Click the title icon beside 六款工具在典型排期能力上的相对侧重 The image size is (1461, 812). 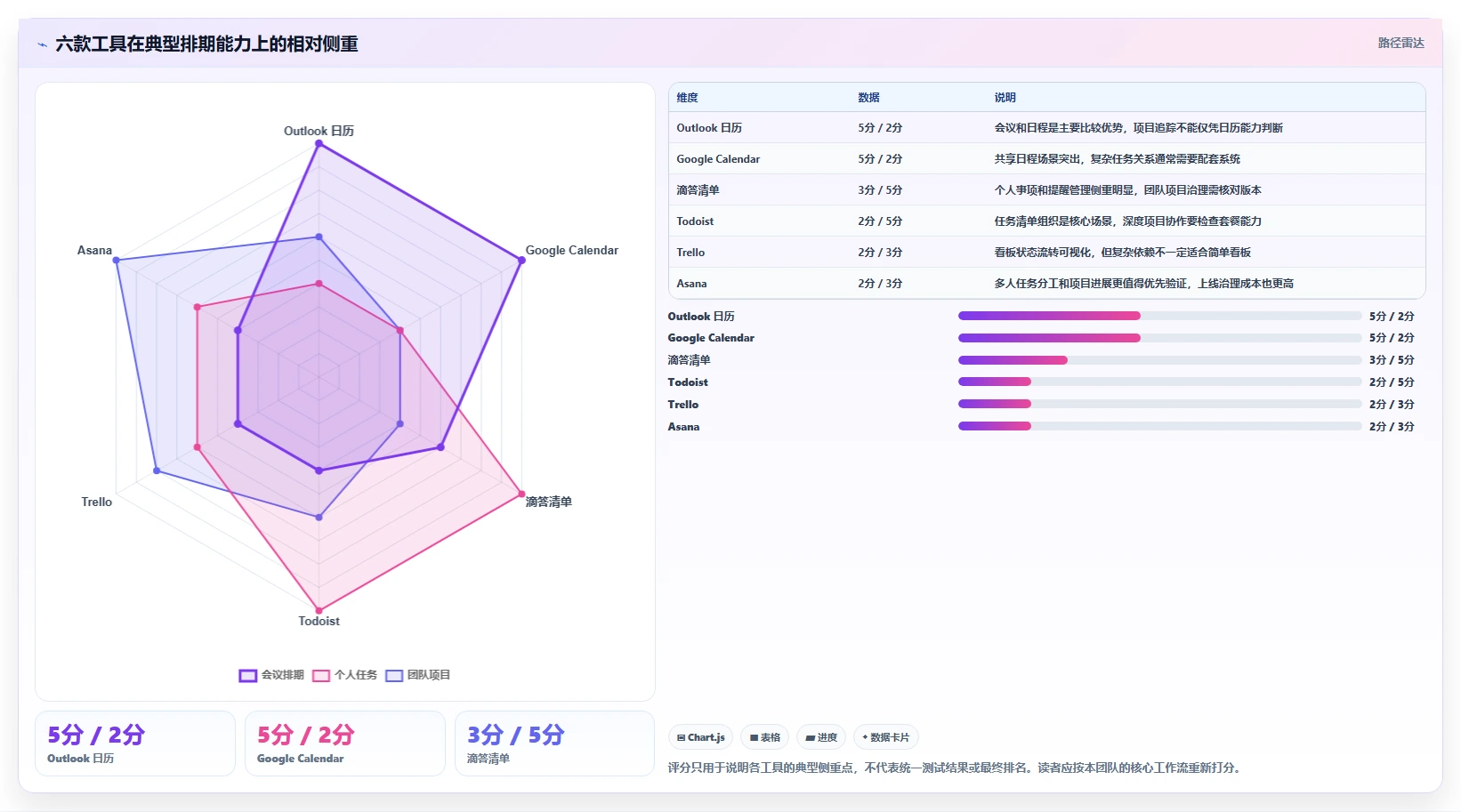click(42, 44)
